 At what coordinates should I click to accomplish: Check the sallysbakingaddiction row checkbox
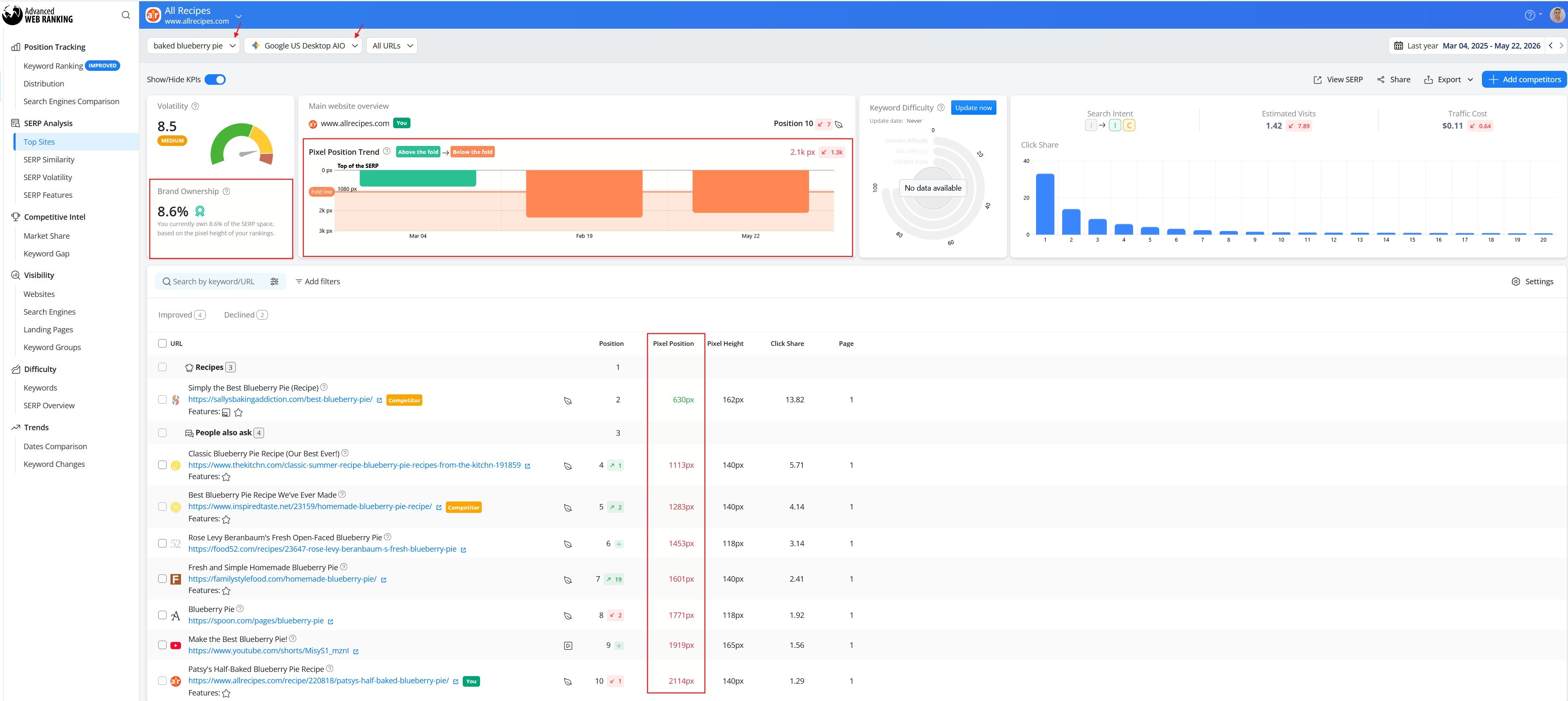162,400
